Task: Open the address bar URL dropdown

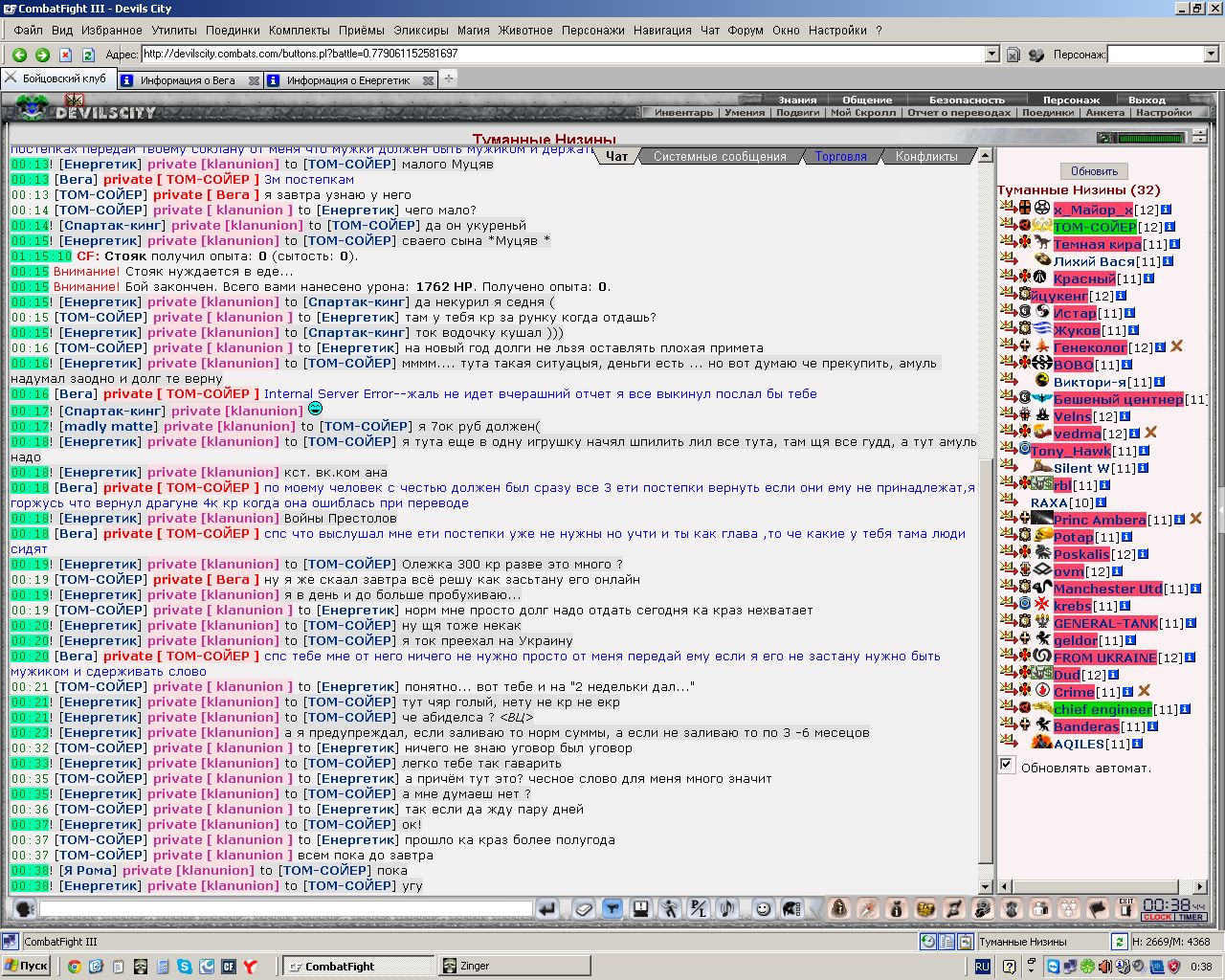Action: pyautogui.click(x=992, y=55)
